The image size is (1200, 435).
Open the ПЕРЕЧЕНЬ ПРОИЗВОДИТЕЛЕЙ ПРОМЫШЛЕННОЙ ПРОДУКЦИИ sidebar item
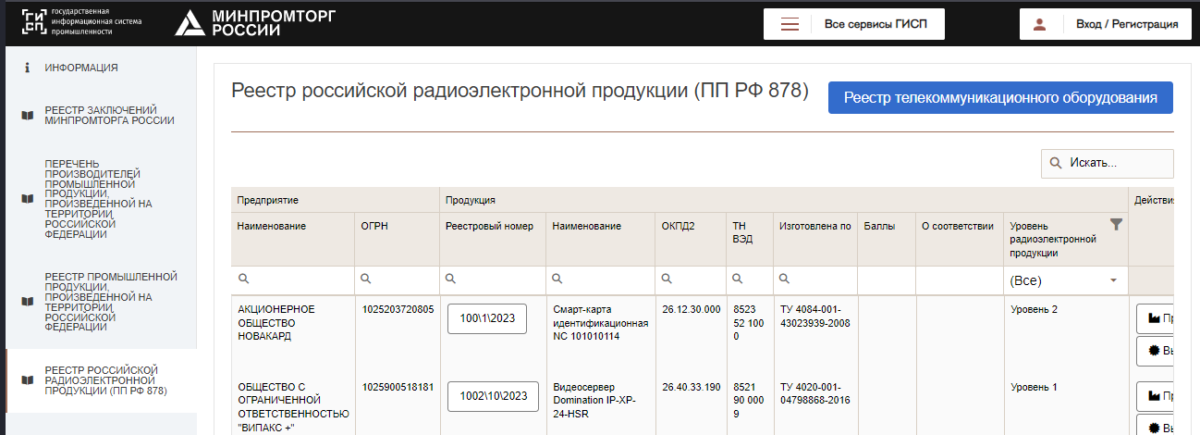pos(95,198)
